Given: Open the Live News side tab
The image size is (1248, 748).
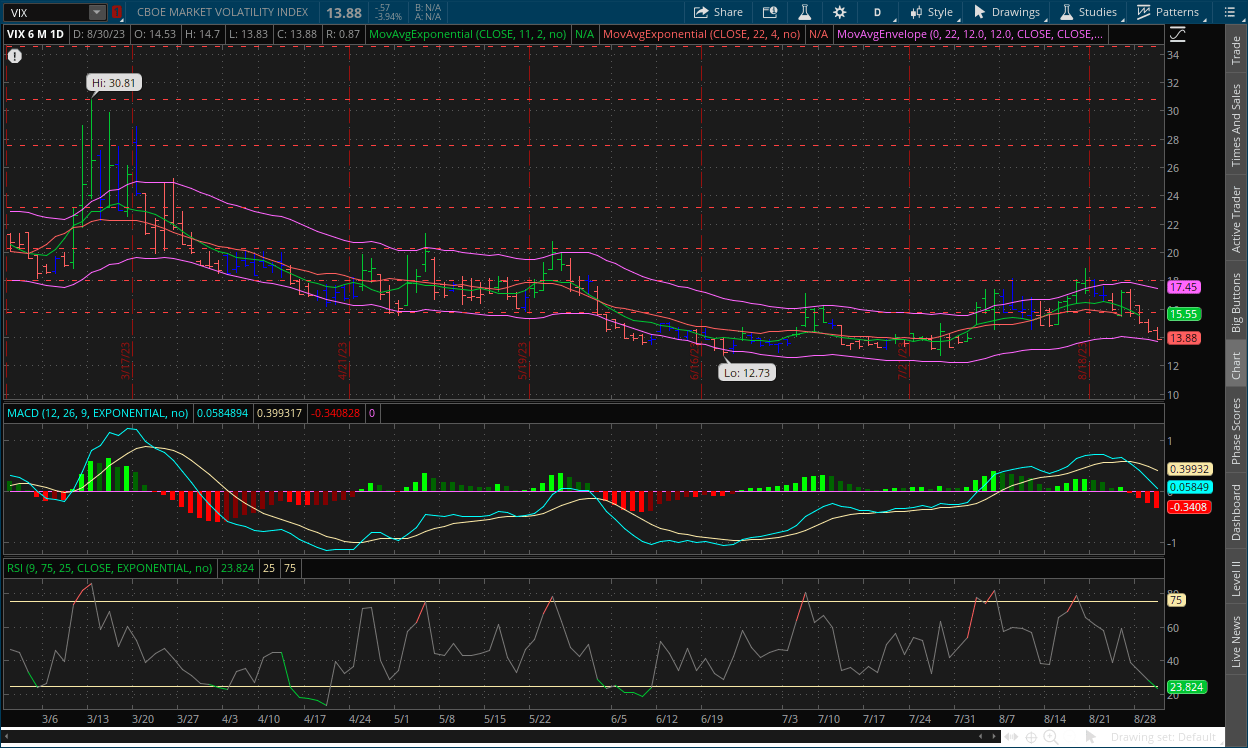Looking at the screenshot, I should pyautogui.click(x=1237, y=641).
